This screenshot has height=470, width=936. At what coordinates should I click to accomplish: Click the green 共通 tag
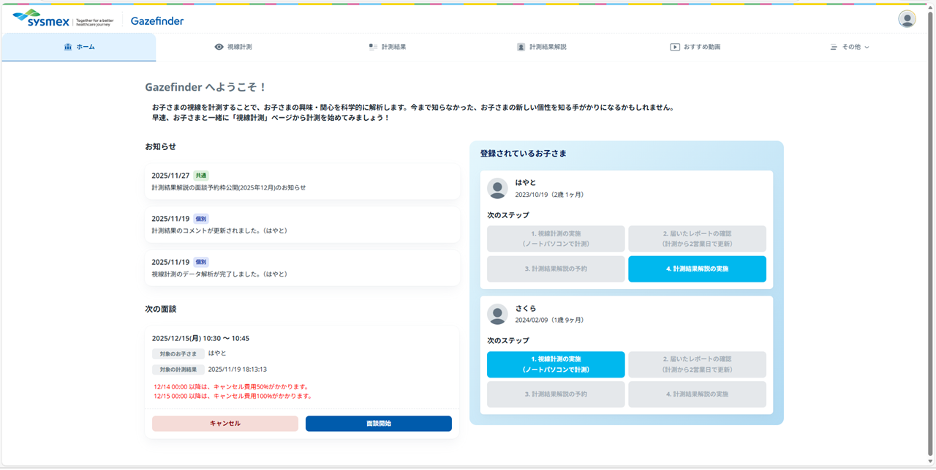tap(201, 176)
